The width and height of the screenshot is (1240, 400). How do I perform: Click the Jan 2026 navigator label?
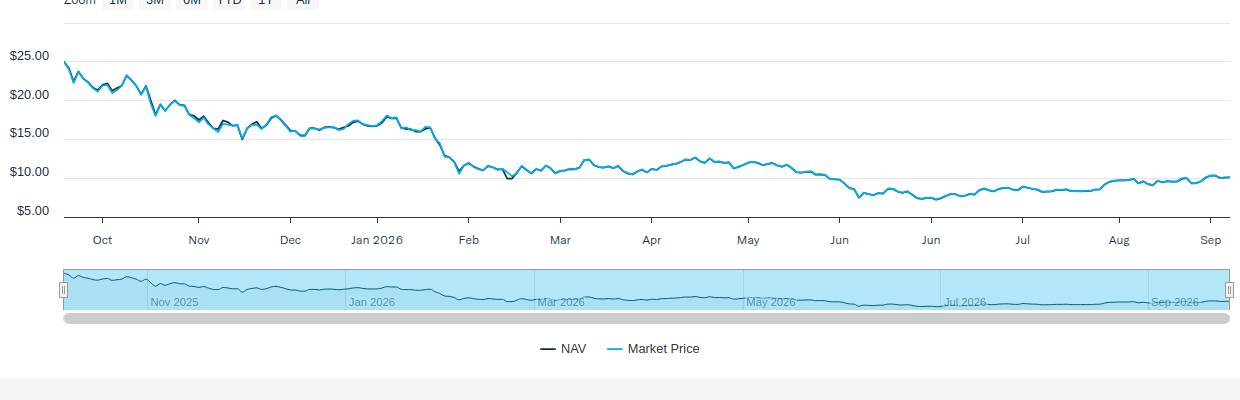click(371, 302)
